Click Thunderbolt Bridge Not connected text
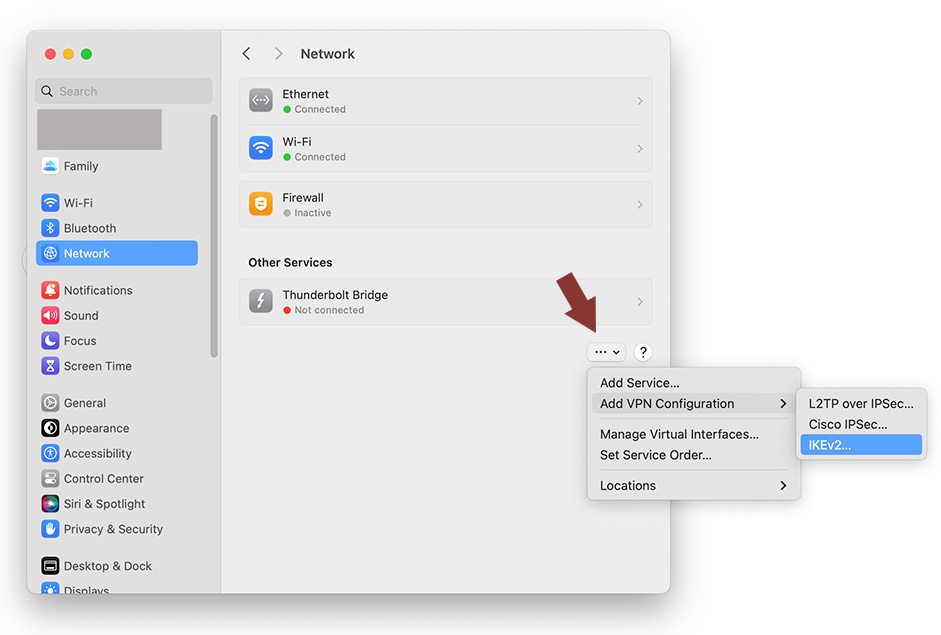 click(329, 310)
